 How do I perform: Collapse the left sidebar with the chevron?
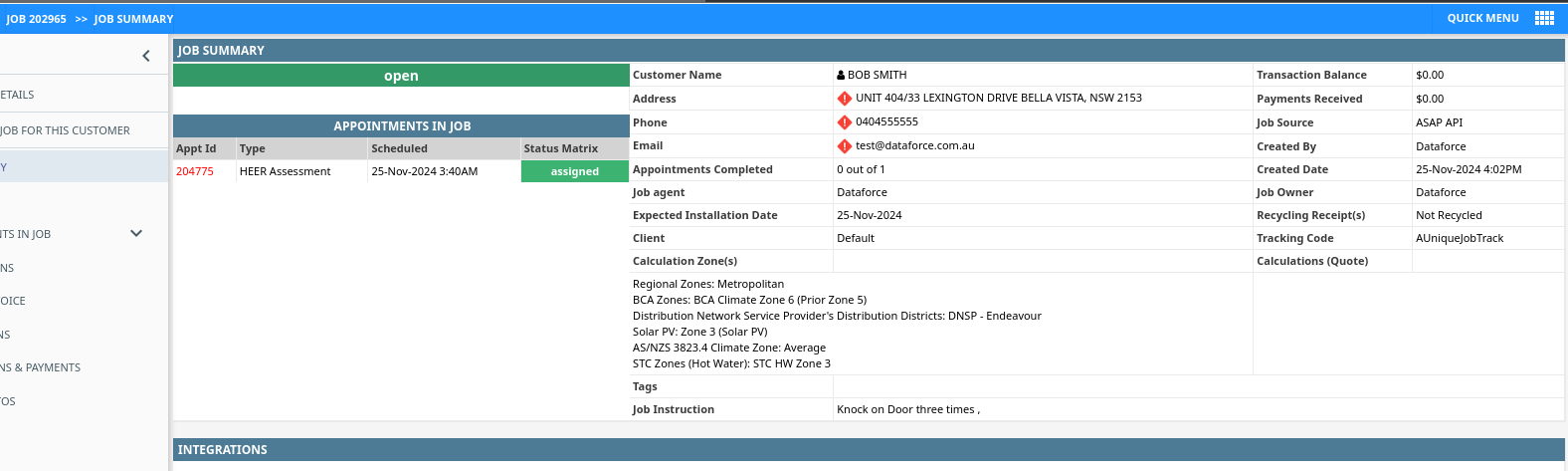pyautogui.click(x=146, y=56)
